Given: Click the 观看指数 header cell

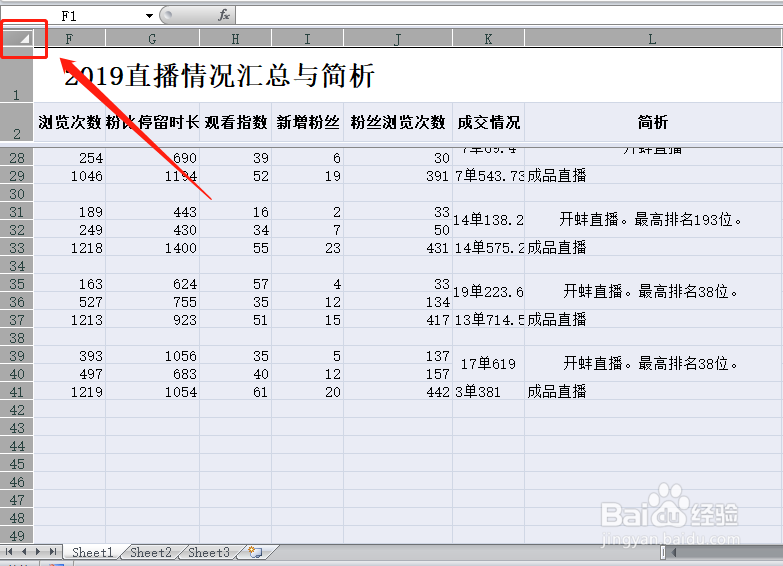Looking at the screenshot, I should [235, 122].
